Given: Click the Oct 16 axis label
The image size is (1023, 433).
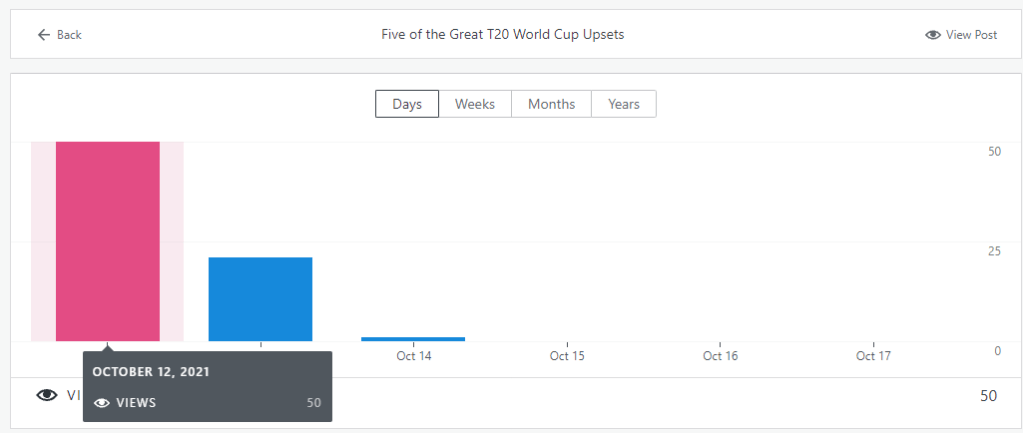Looking at the screenshot, I should pos(720,356).
